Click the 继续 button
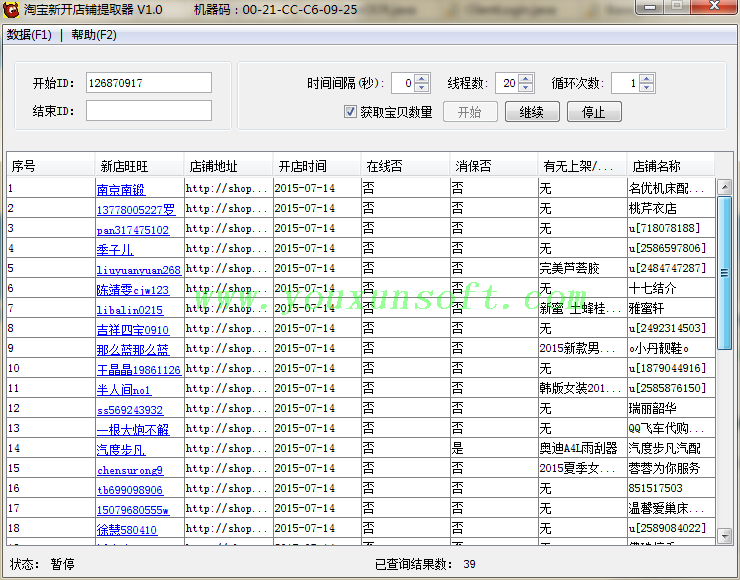This screenshot has width=740, height=580. click(x=532, y=112)
